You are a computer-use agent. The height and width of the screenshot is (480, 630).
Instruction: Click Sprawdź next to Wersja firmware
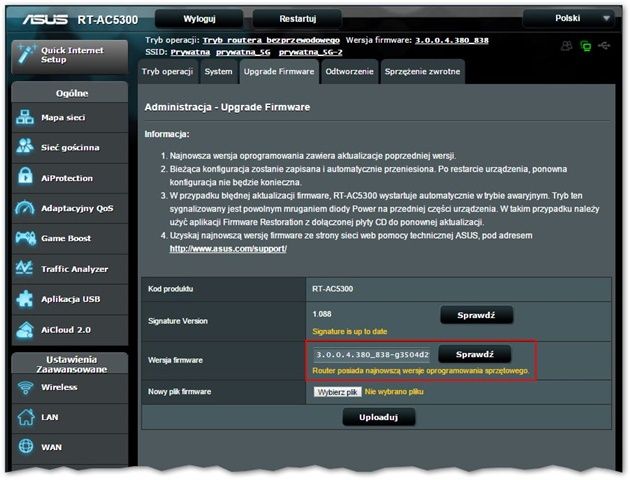475,354
